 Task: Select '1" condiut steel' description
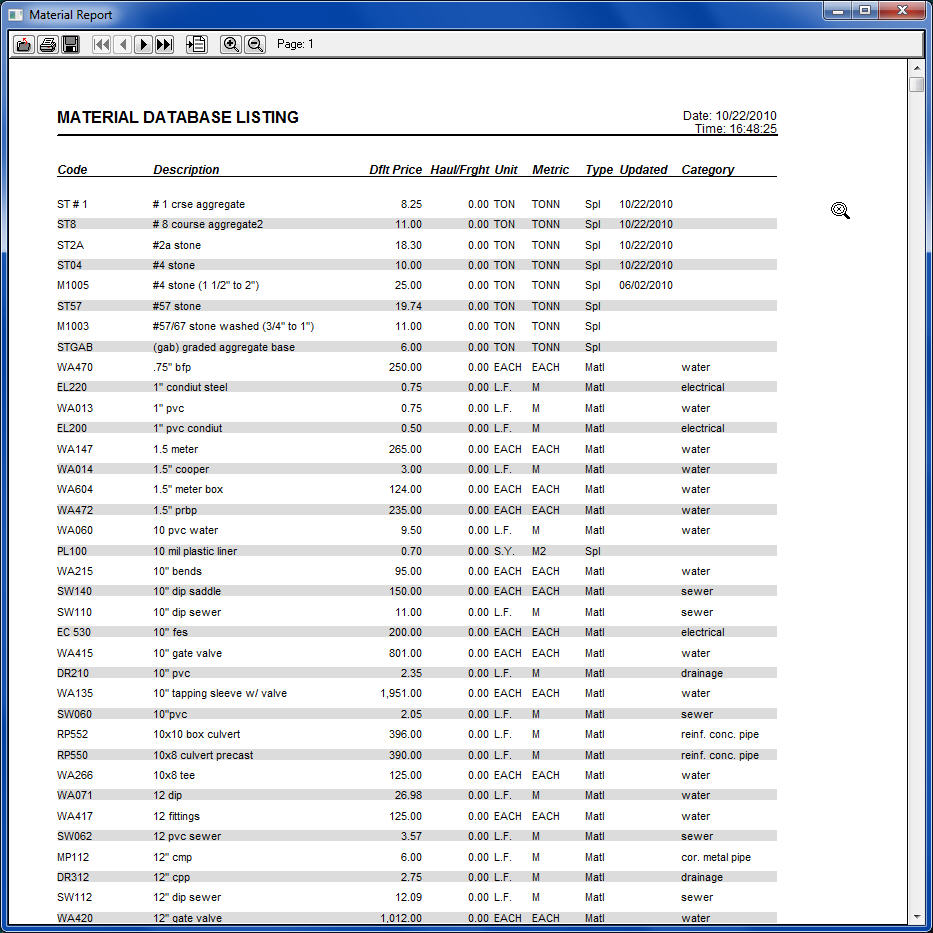tap(190, 387)
